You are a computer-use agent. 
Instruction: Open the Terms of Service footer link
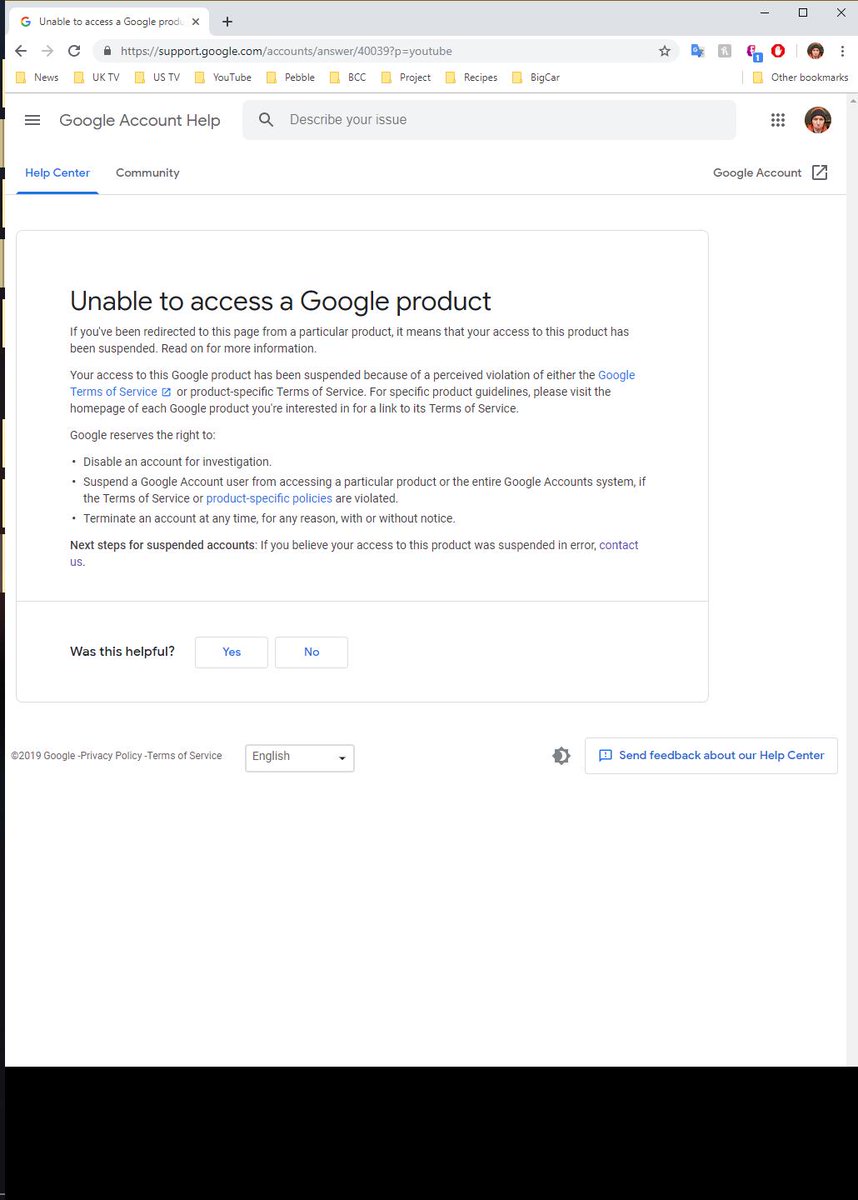pos(185,756)
